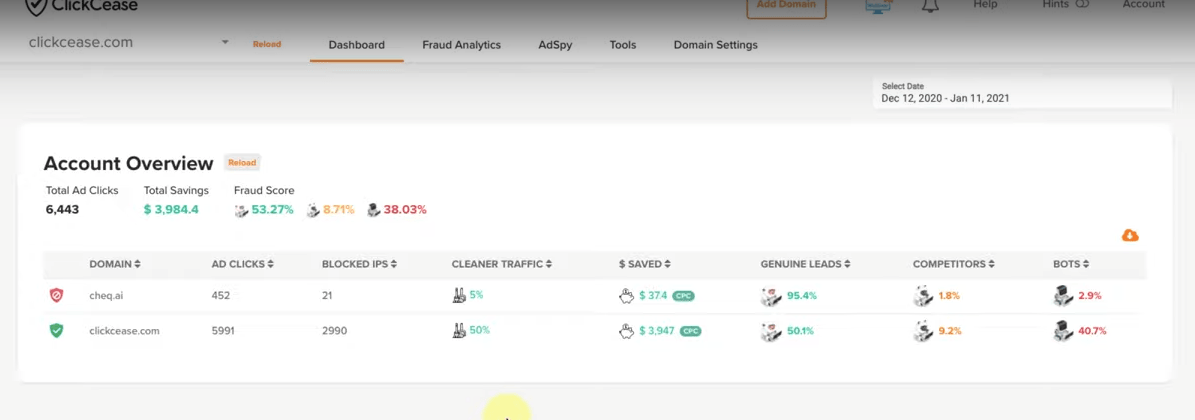This screenshot has width=1195, height=420.
Task: Go to the AdSpy tab
Action: coord(555,45)
